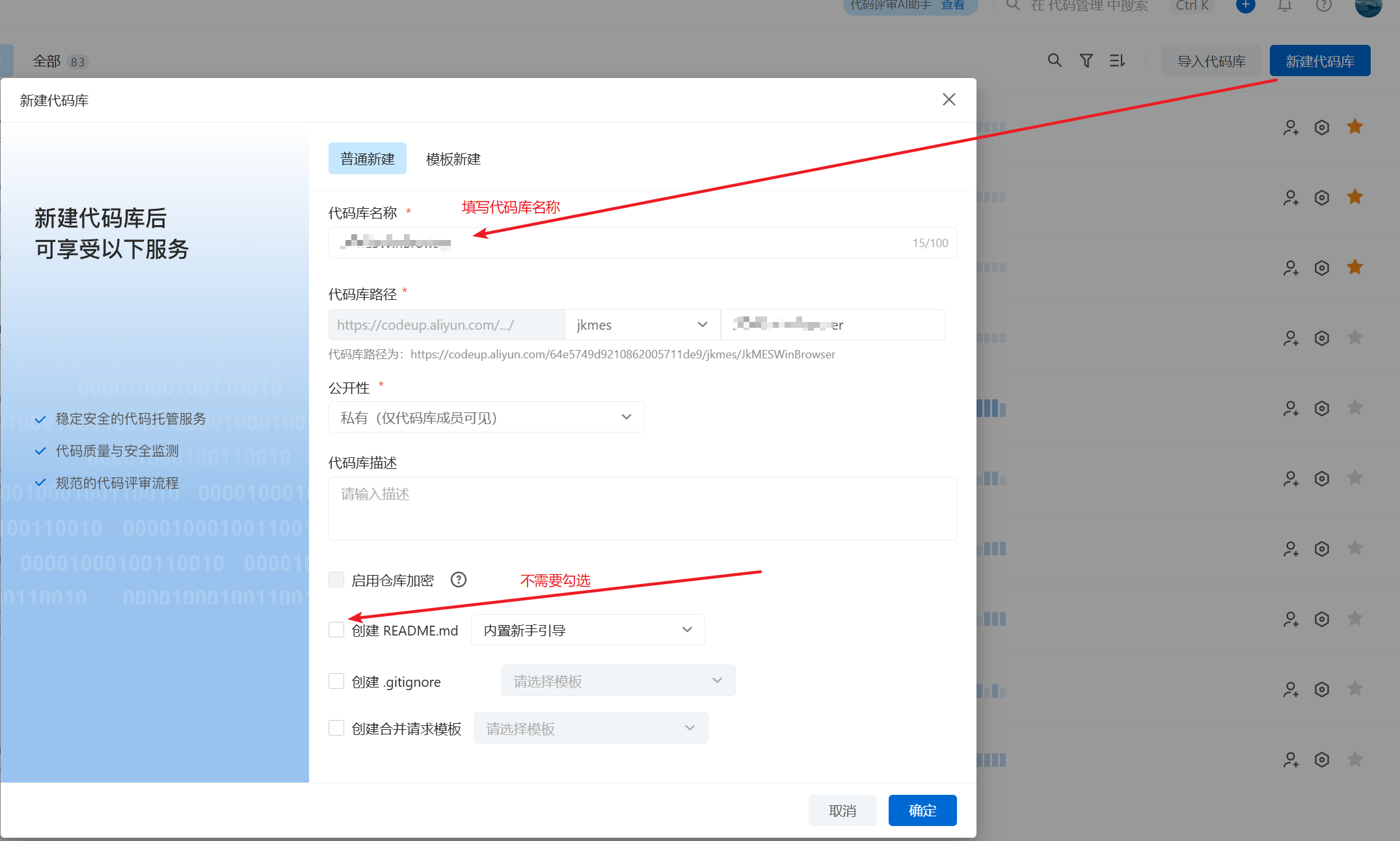The width and height of the screenshot is (1400, 841).
Task: Click the 确定 confirm button
Action: (922, 810)
